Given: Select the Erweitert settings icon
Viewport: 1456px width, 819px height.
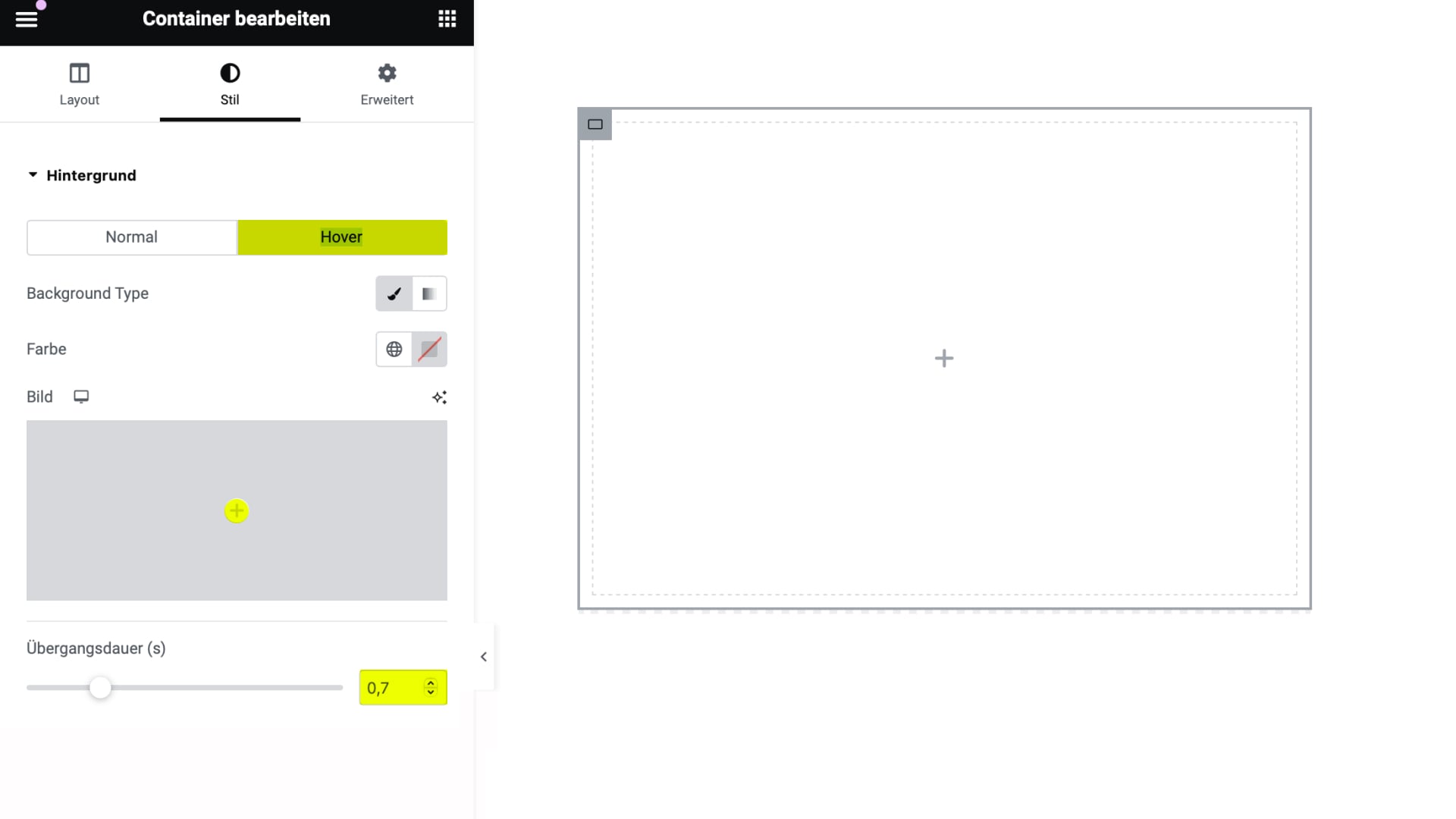Looking at the screenshot, I should 387,73.
